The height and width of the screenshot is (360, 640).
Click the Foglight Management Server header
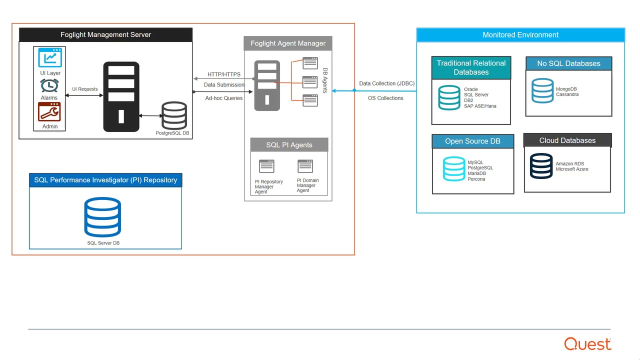106,35
